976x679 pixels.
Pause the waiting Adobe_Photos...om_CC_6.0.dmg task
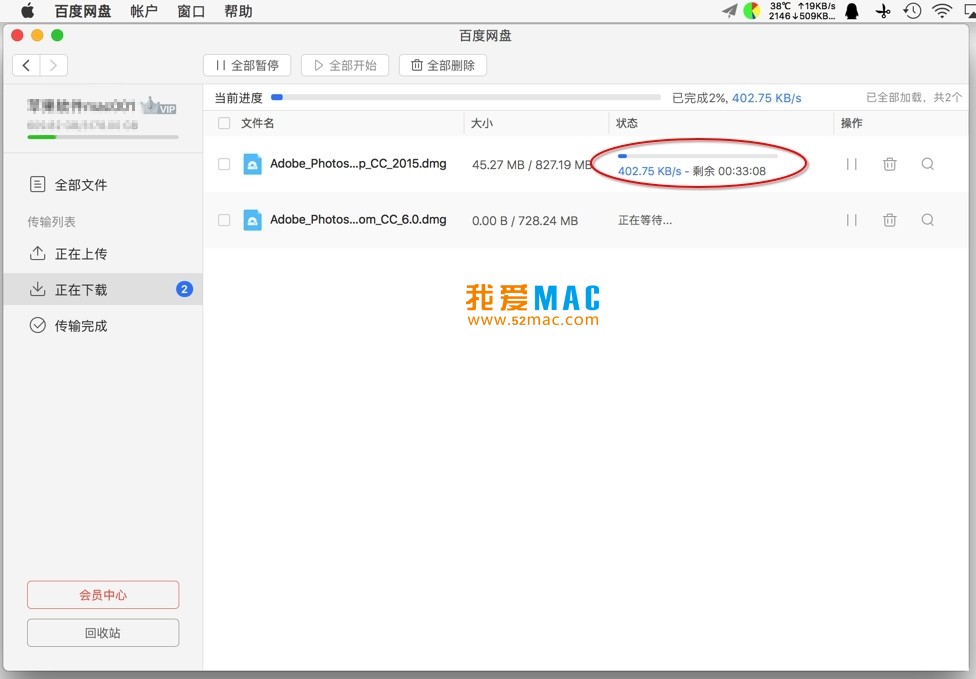pos(852,220)
